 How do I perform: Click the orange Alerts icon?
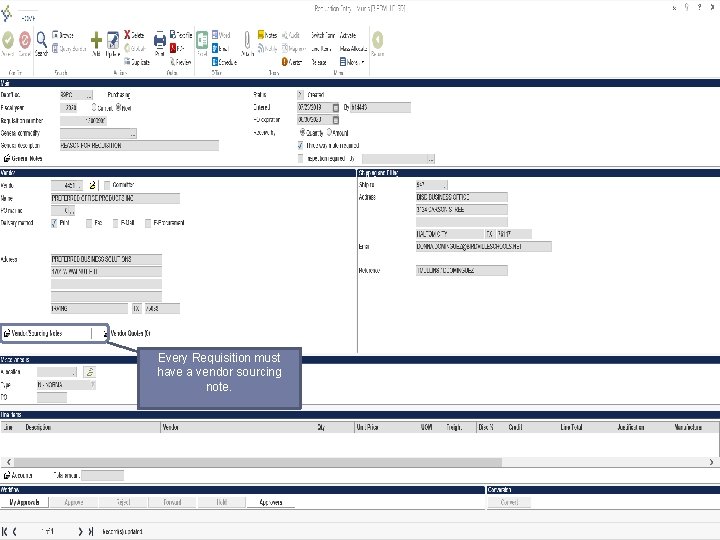(285, 62)
